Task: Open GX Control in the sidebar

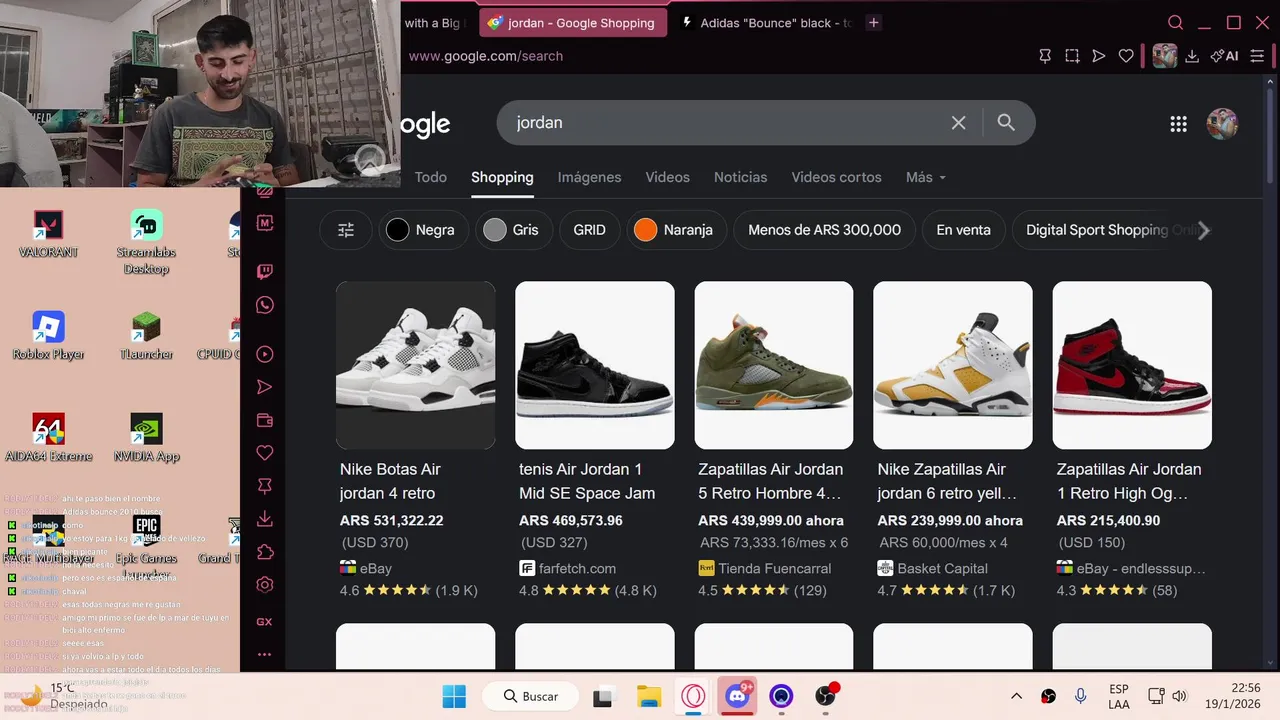Action: click(x=265, y=621)
